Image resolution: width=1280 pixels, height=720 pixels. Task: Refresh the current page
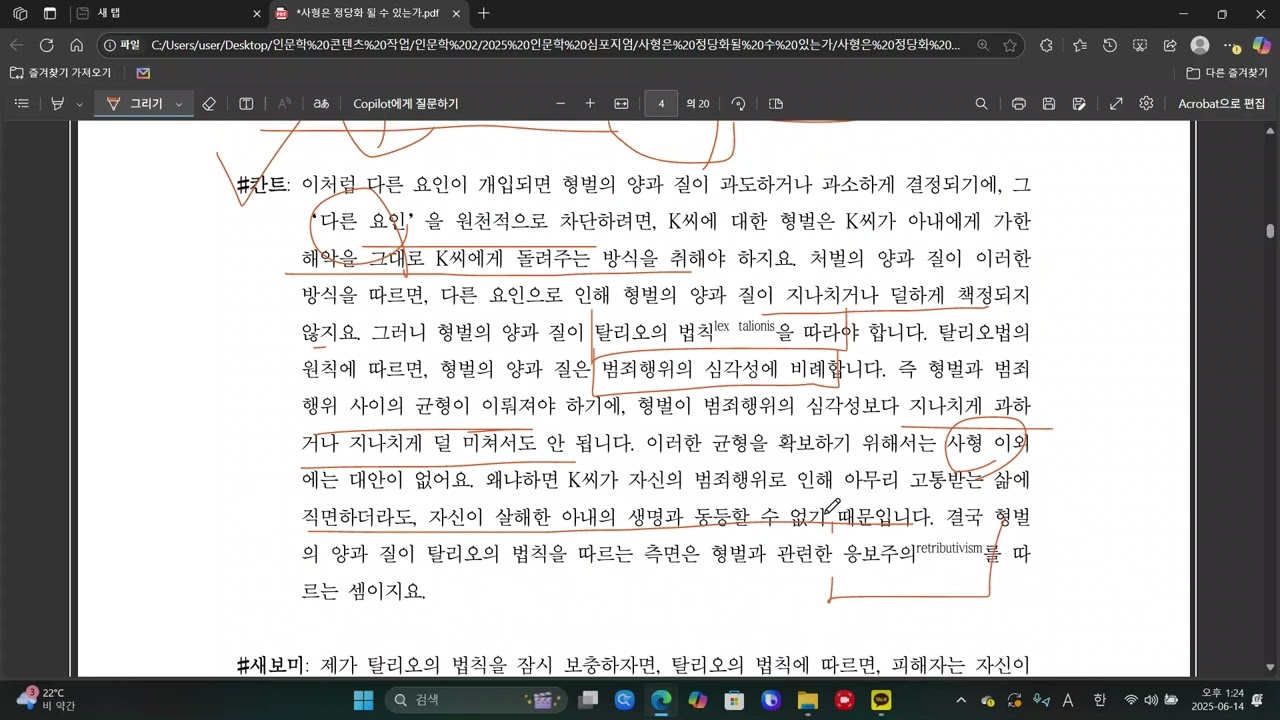coord(46,45)
